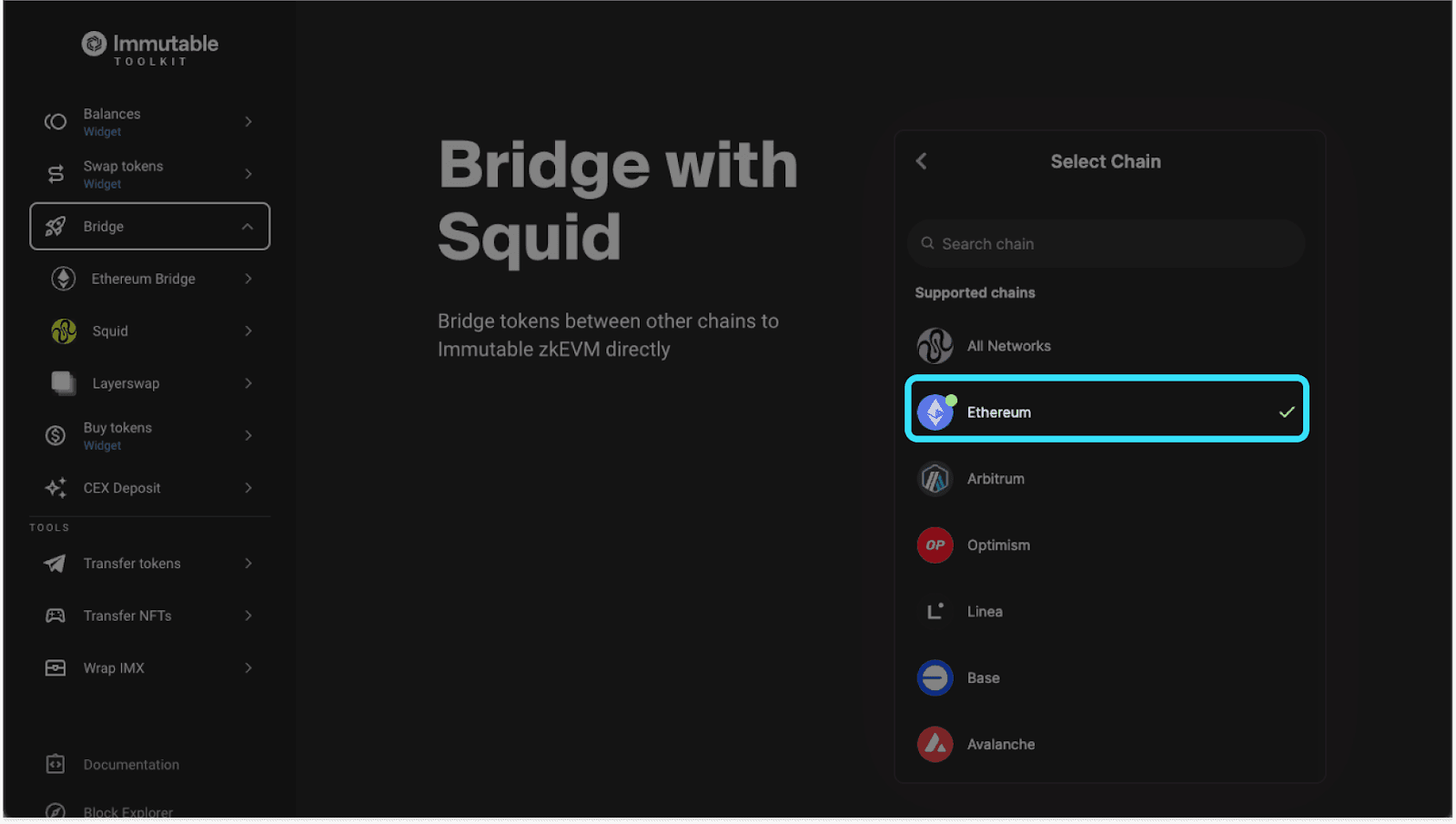The height and width of the screenshot is (824, 1456).
Task: Open Balances from the sidebar
Action: pyautogui.click(x=111, y=121)
